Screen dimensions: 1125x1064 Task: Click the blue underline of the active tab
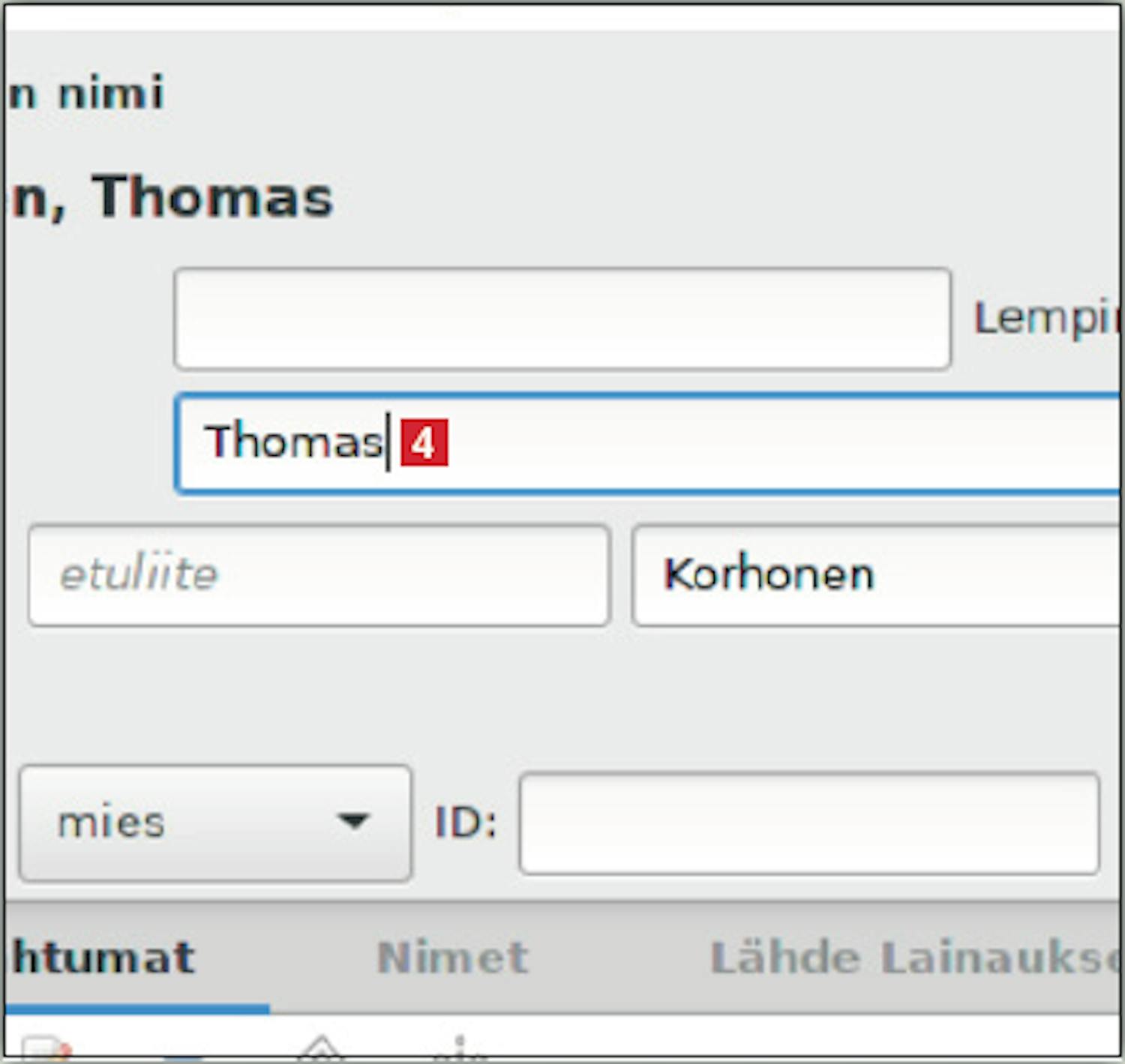point(136,1009)
